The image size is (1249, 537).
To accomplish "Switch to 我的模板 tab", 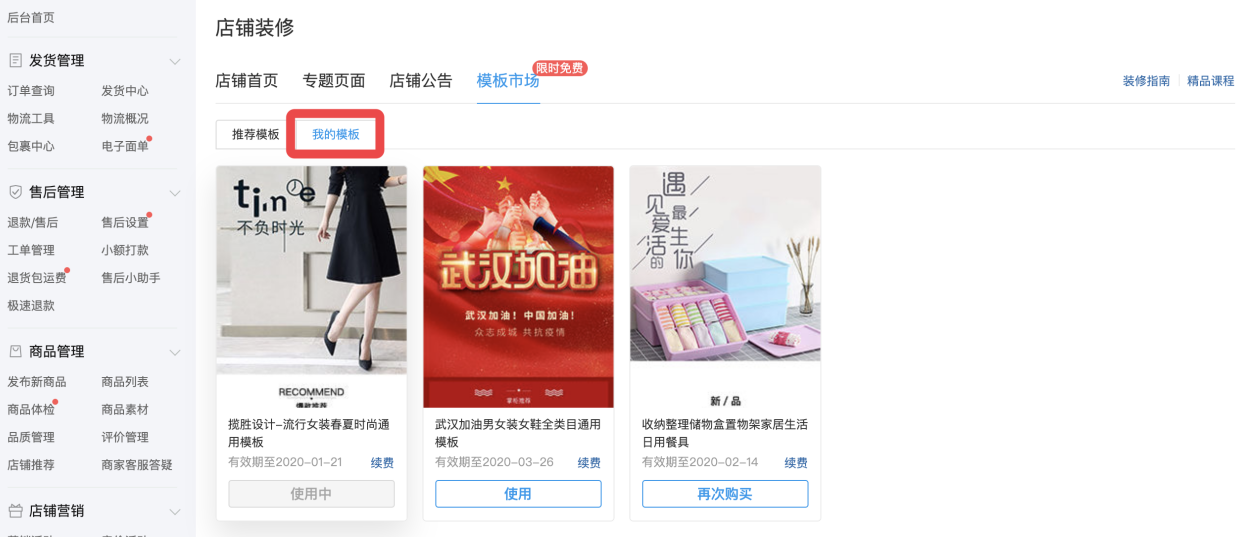I will tap(336, 134).
